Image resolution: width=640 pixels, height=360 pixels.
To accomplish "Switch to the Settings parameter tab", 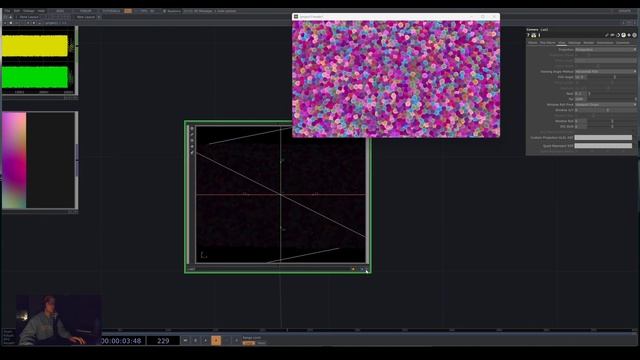I will pos(574,42).
